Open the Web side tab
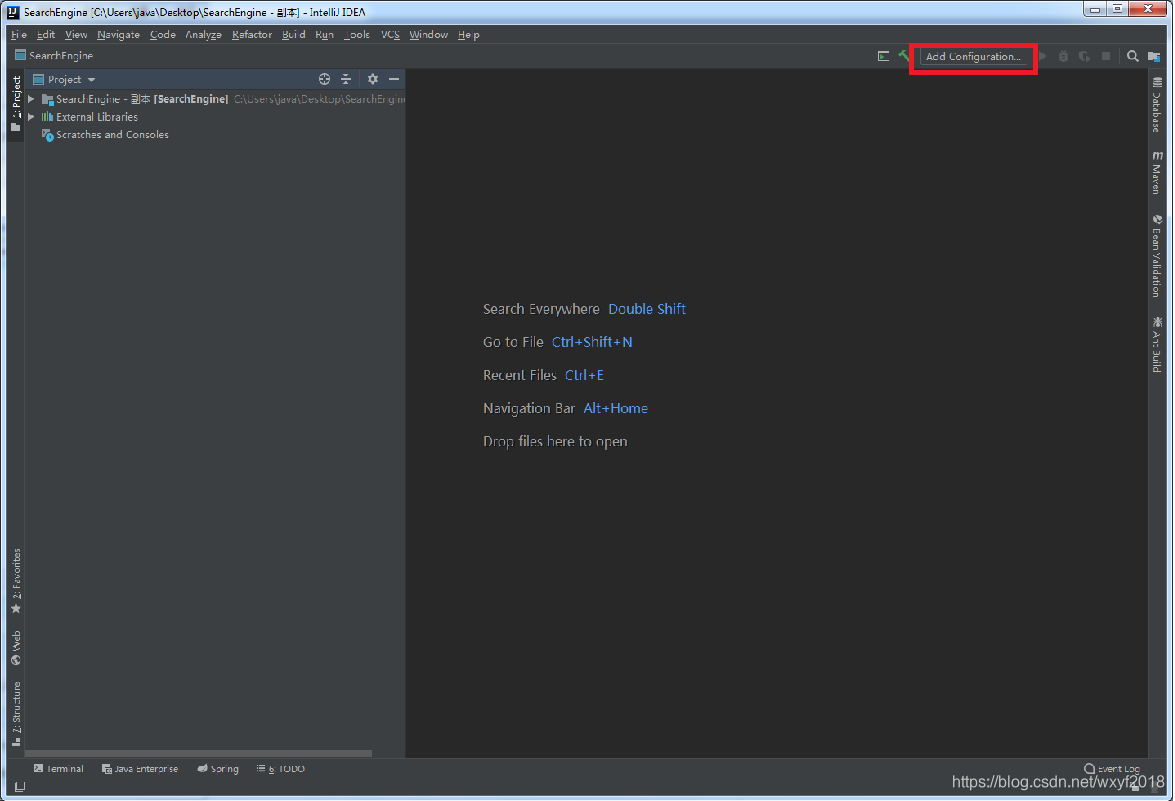Viewport: 1175px width, 801px height. 16,647
